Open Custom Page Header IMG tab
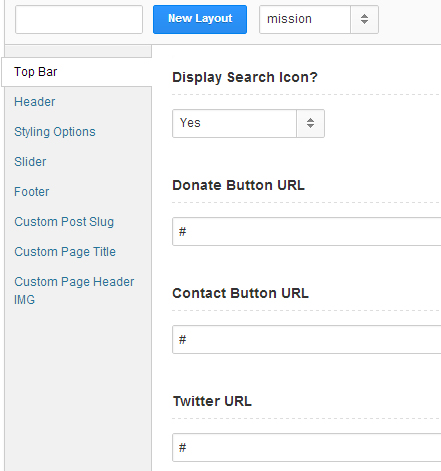 (x=74, y=290)
